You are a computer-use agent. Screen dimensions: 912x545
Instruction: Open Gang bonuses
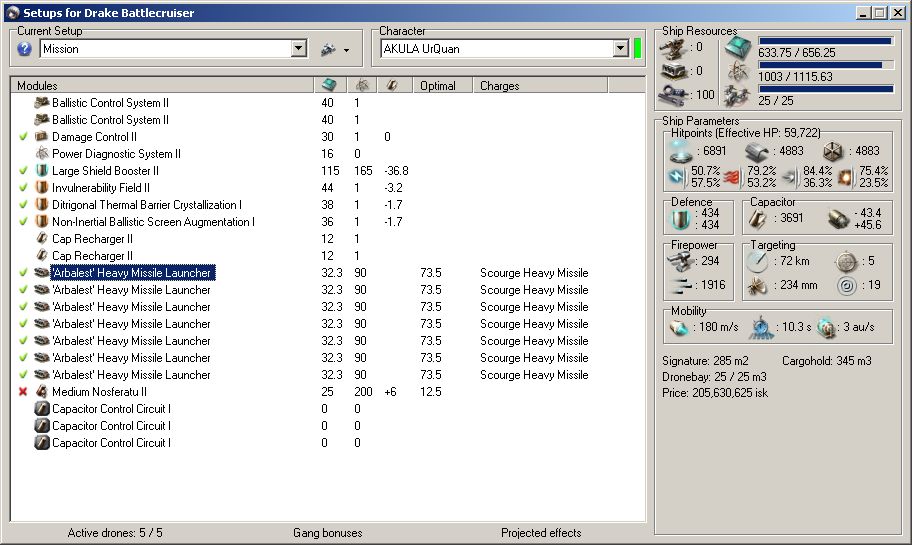pos(327,533)
